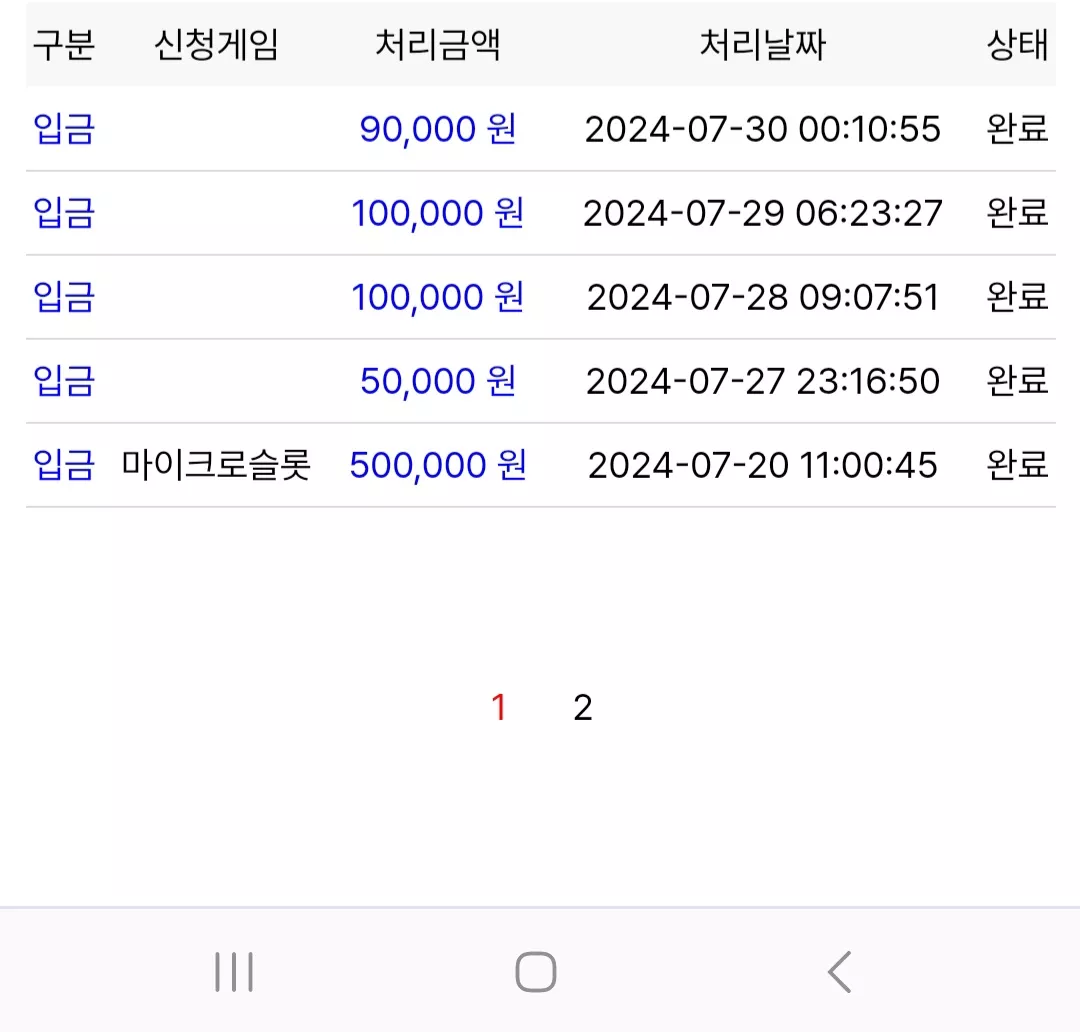The image size is (1080, 1032).
Task: Select the date 2024-07-30 00:10:55
Action: [x=762, y=129]
